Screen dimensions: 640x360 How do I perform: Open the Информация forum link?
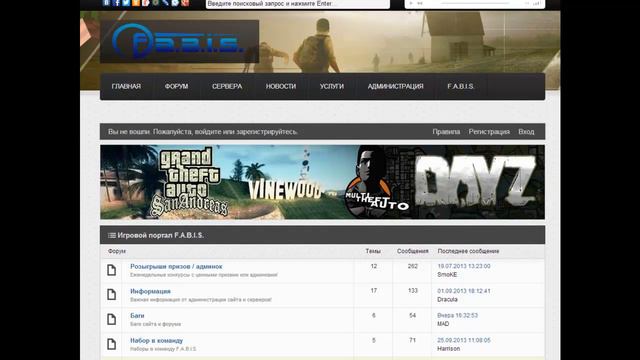(x=150, y=291)
